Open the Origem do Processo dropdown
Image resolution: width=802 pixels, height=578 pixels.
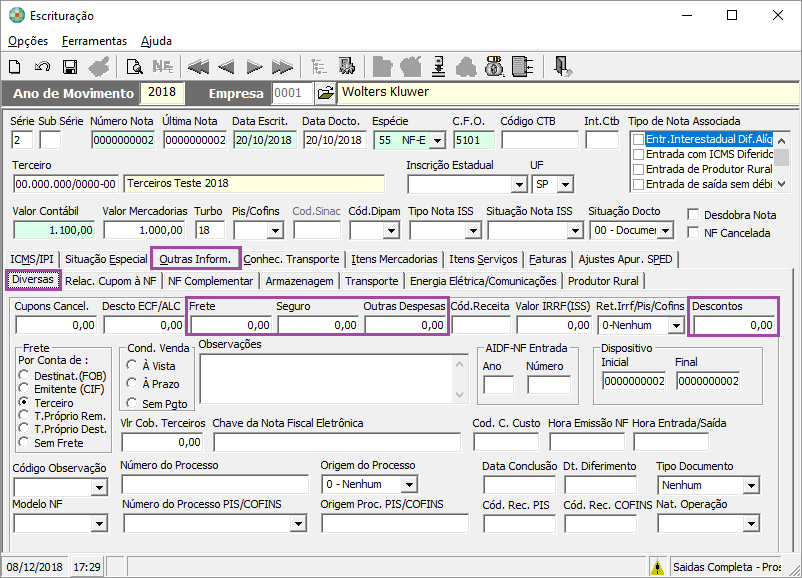pos(409,484)
